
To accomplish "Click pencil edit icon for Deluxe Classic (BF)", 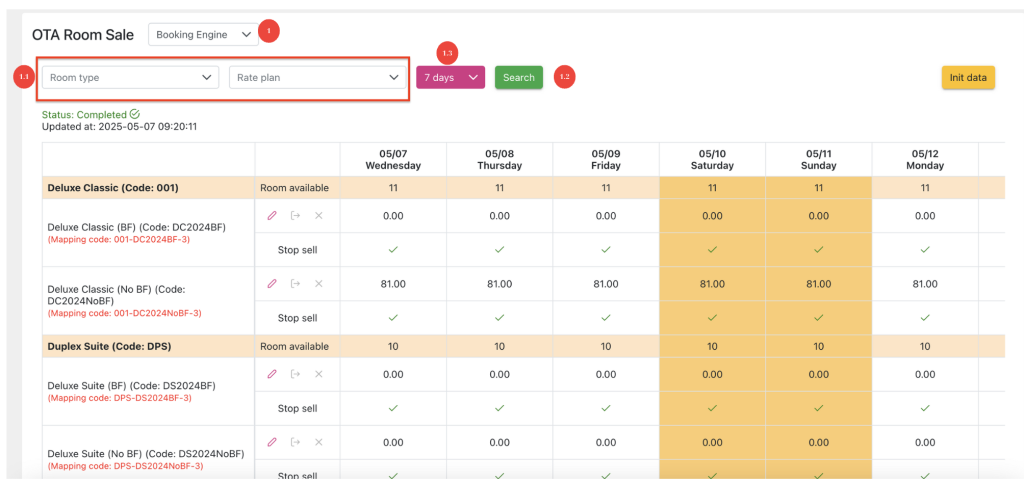I will pyautogui.click(x=272, y=215).
